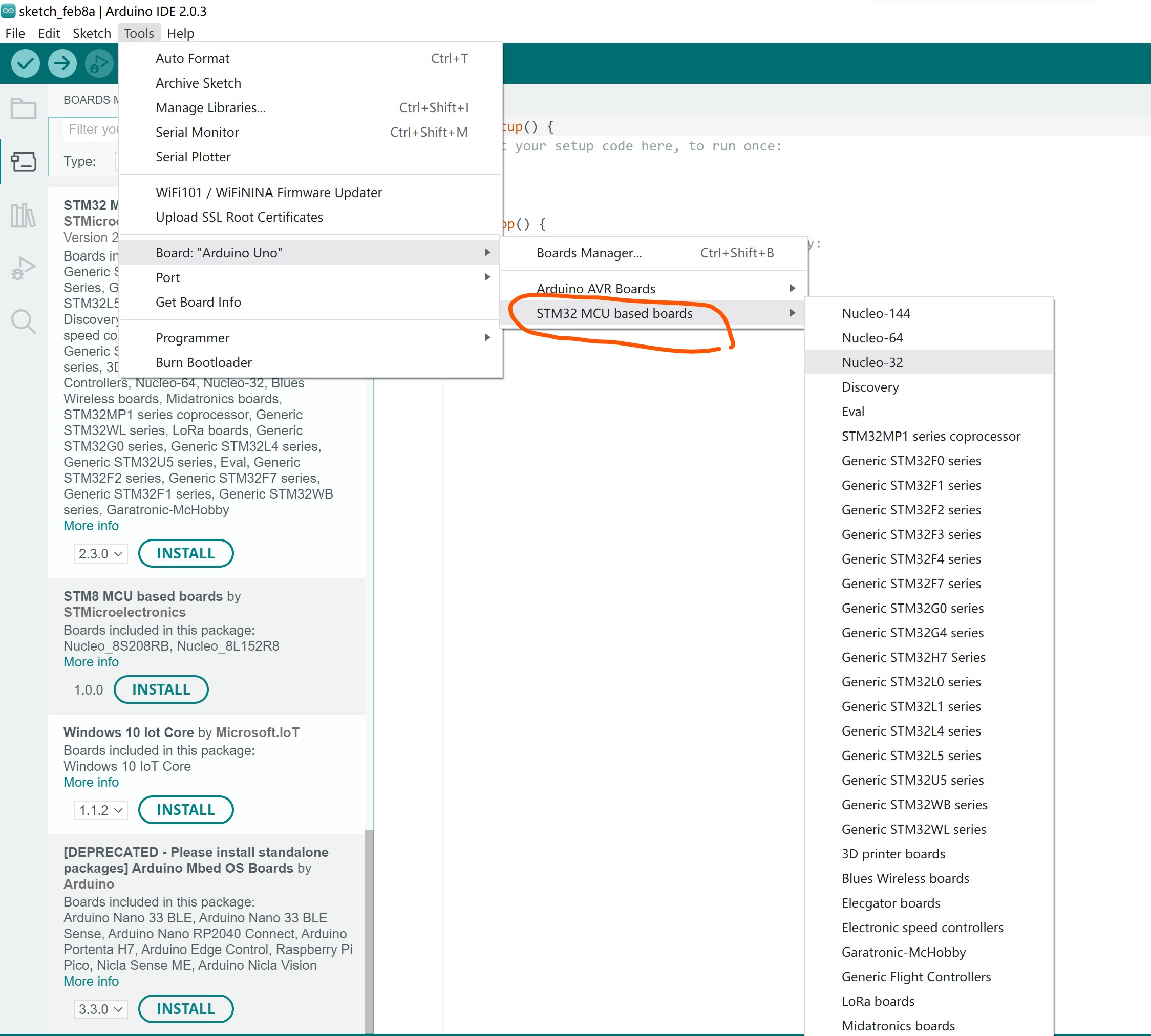The width and height of the screenshot is (1151, 1036).
Task: Open the Boards Manager sidebar icon
Action: [x=24, y=162]
